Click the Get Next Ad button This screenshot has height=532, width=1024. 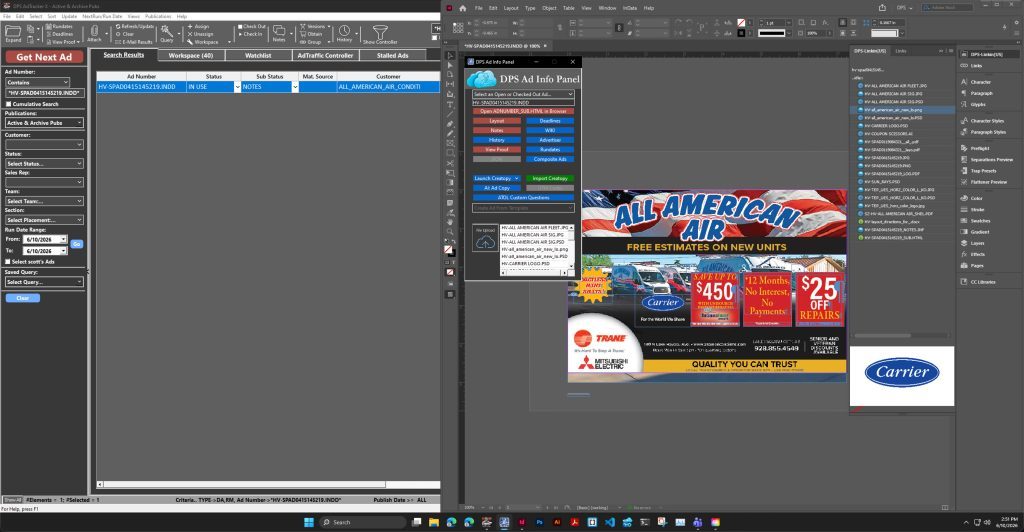click(44, 57)
